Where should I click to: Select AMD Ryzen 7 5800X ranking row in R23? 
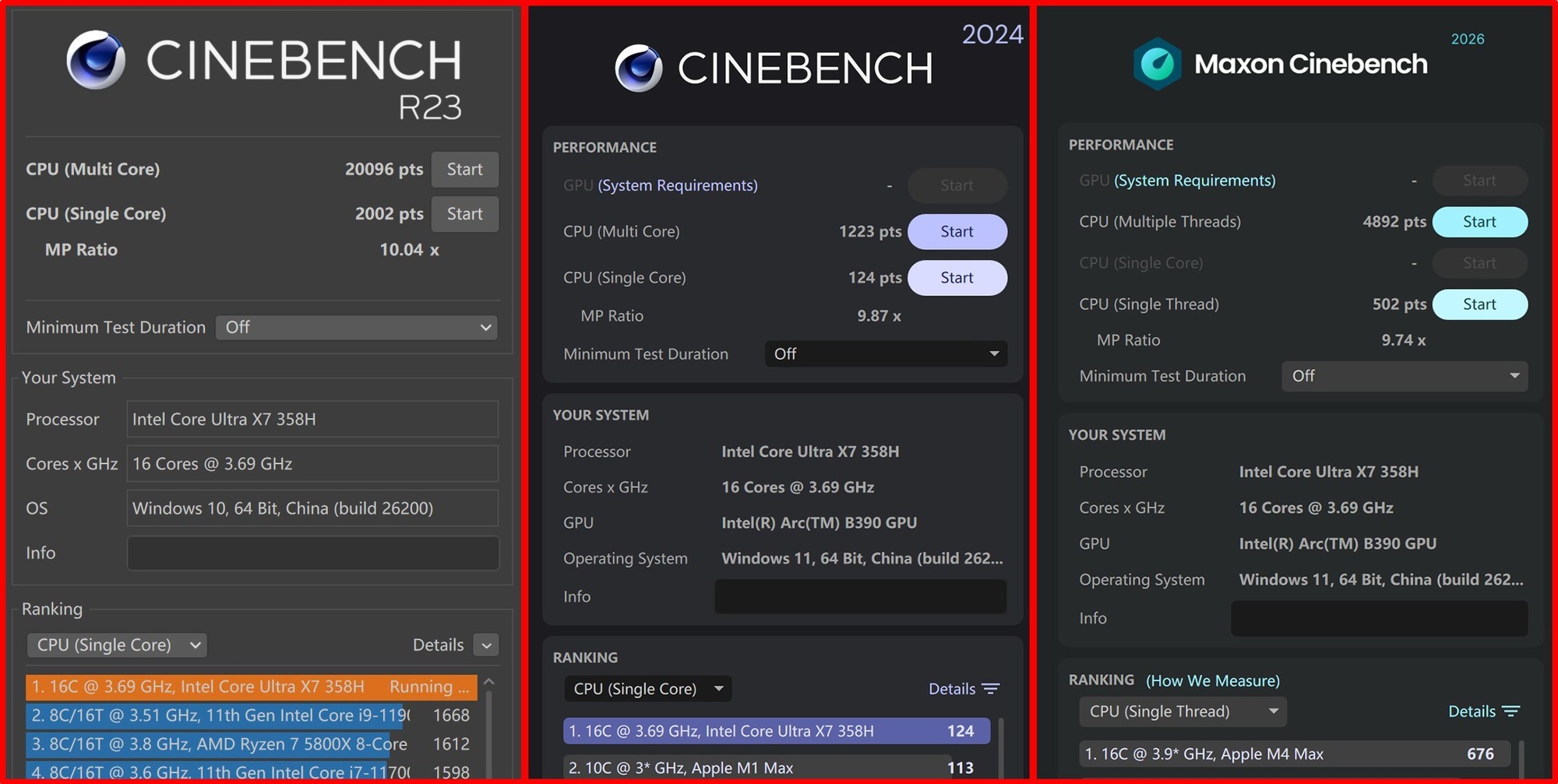pyautogui.click(x=251, y=744)
